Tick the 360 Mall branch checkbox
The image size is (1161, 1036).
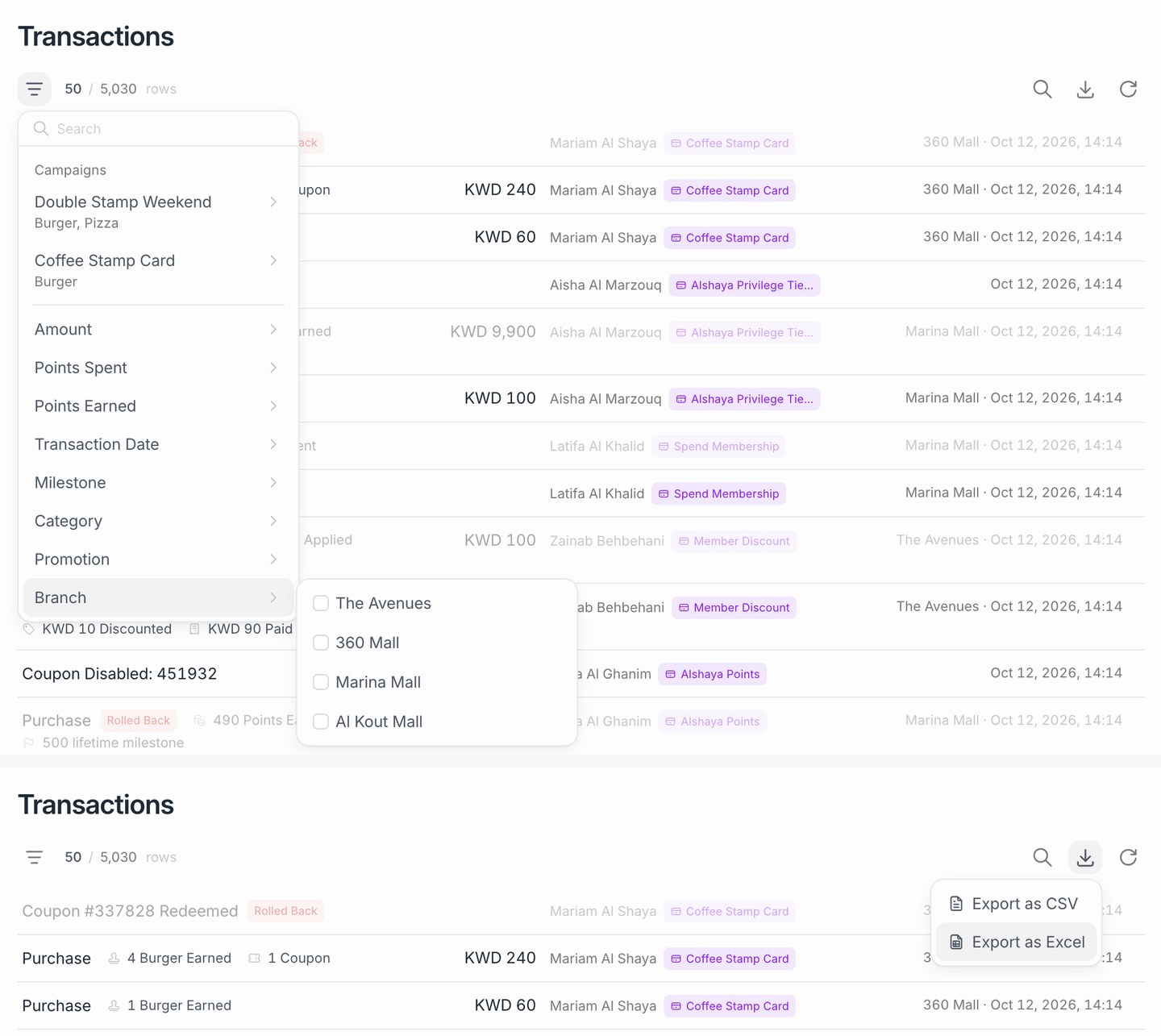point(321,643)
